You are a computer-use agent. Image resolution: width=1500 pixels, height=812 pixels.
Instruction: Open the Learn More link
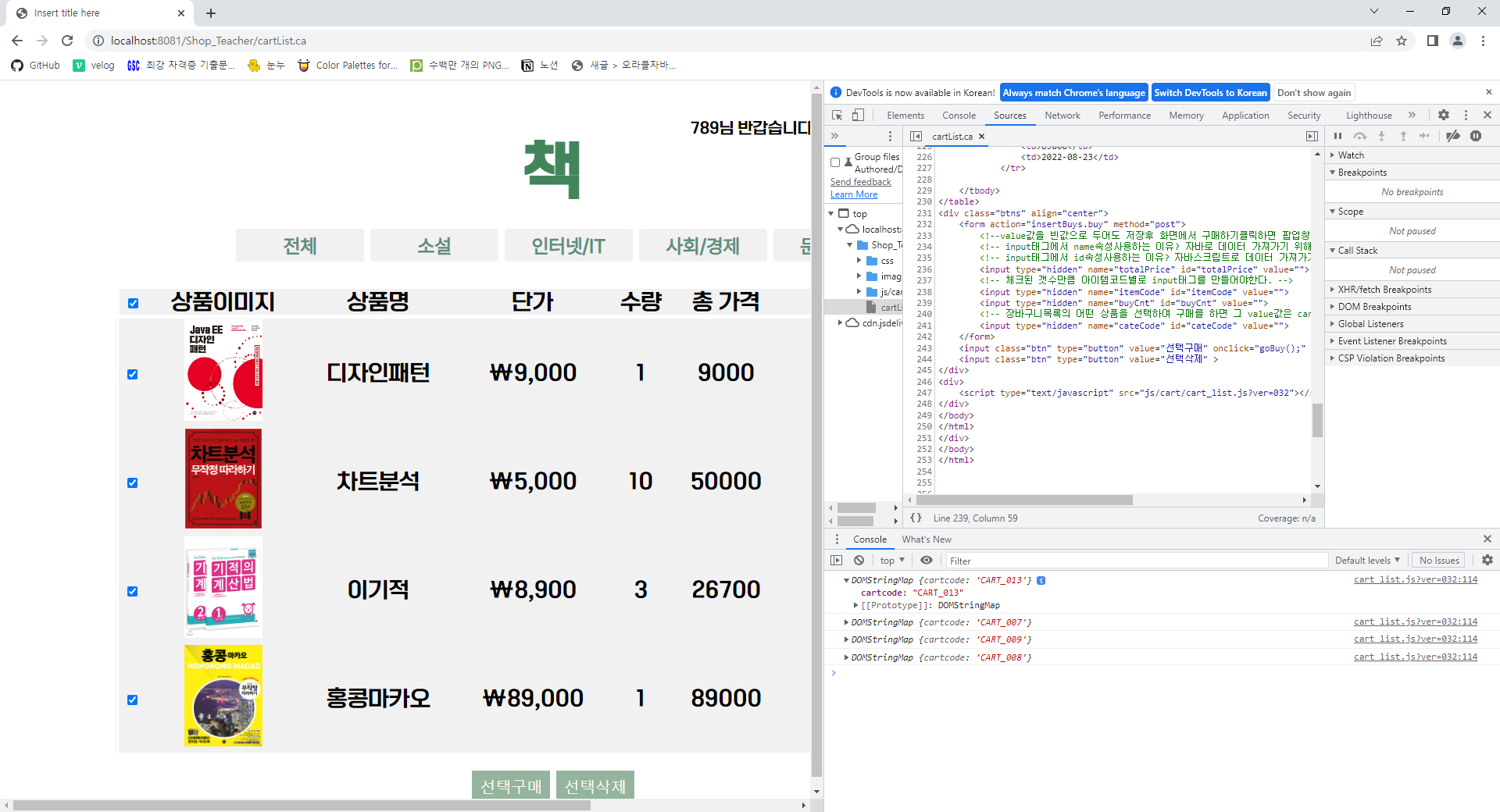click(854, 194)
